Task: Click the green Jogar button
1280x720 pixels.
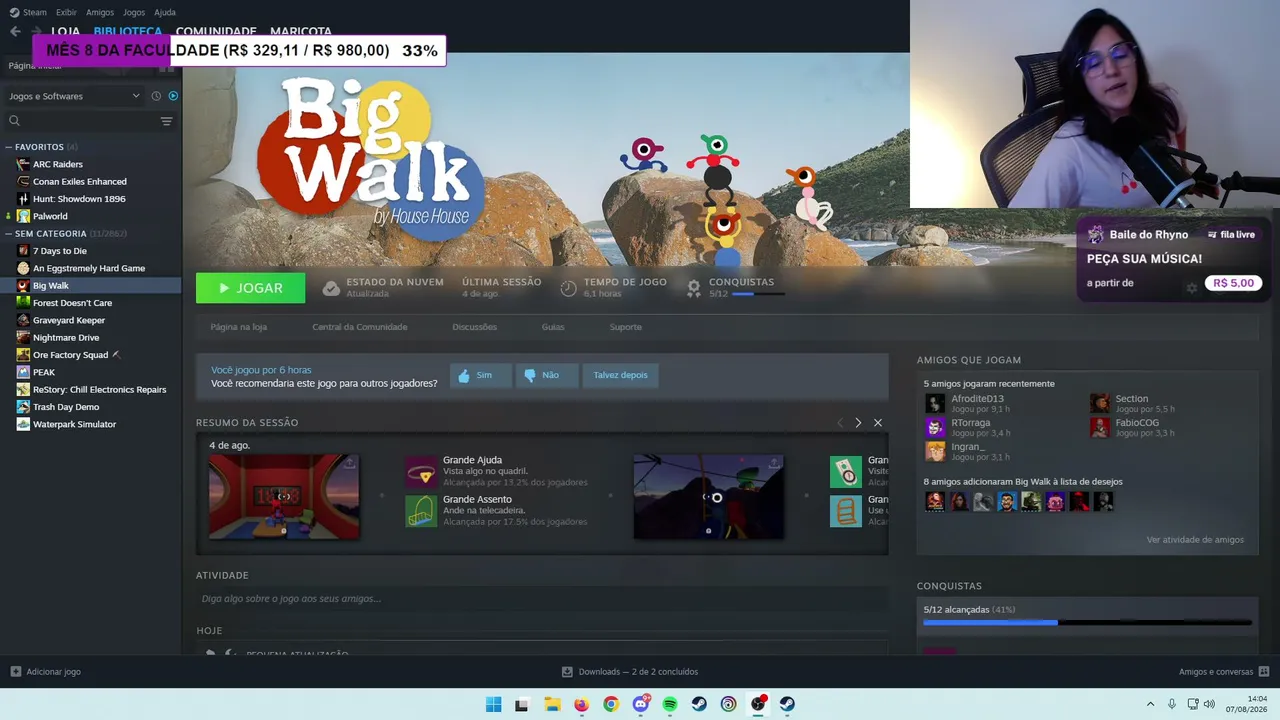Action: click(x=250, y=288)
